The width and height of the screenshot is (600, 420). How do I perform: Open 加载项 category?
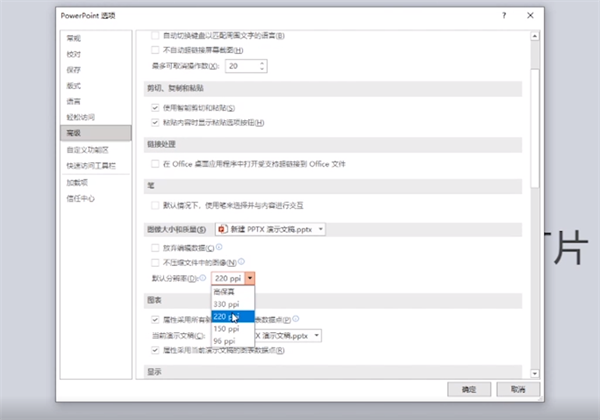pyautogui.click(x=96, y=182)
